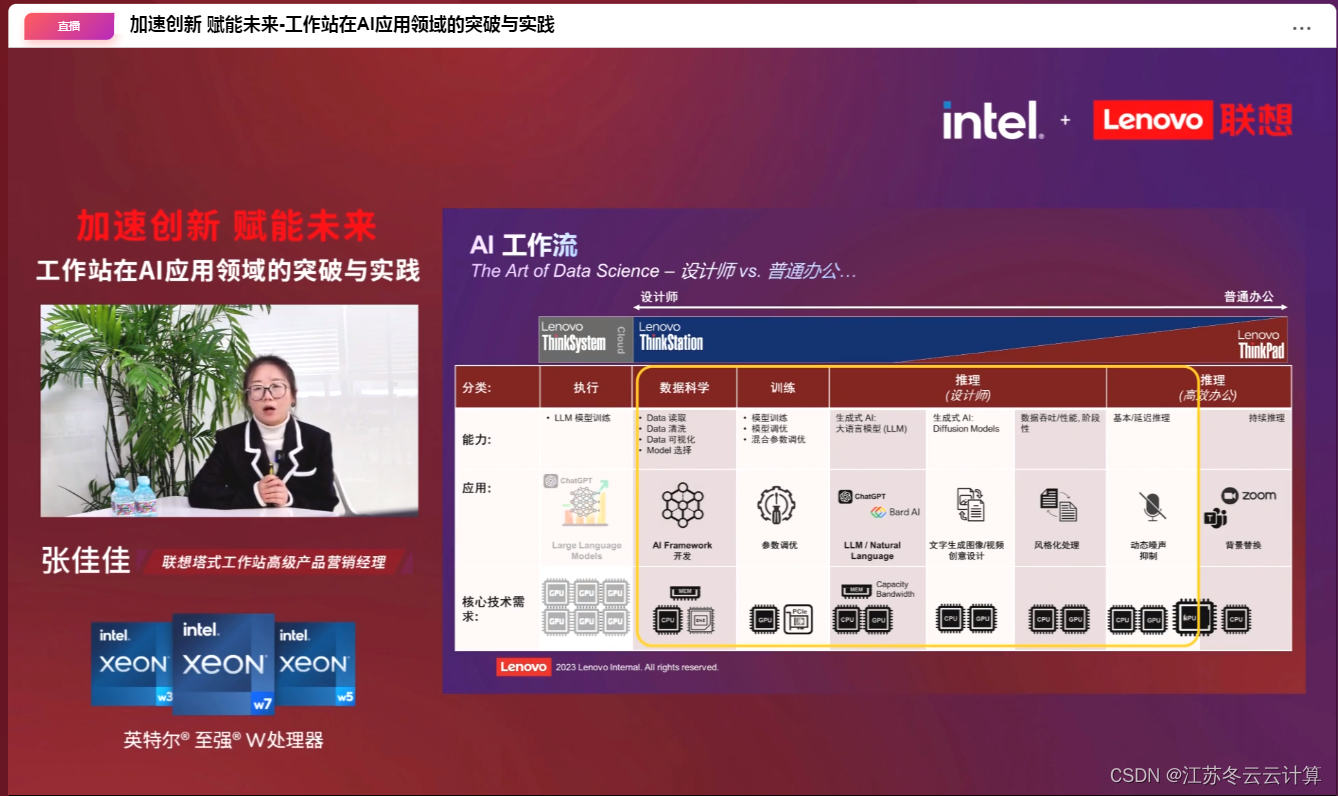
Task: Click the GPU chip in 训练 column
Action: point(764,620)
